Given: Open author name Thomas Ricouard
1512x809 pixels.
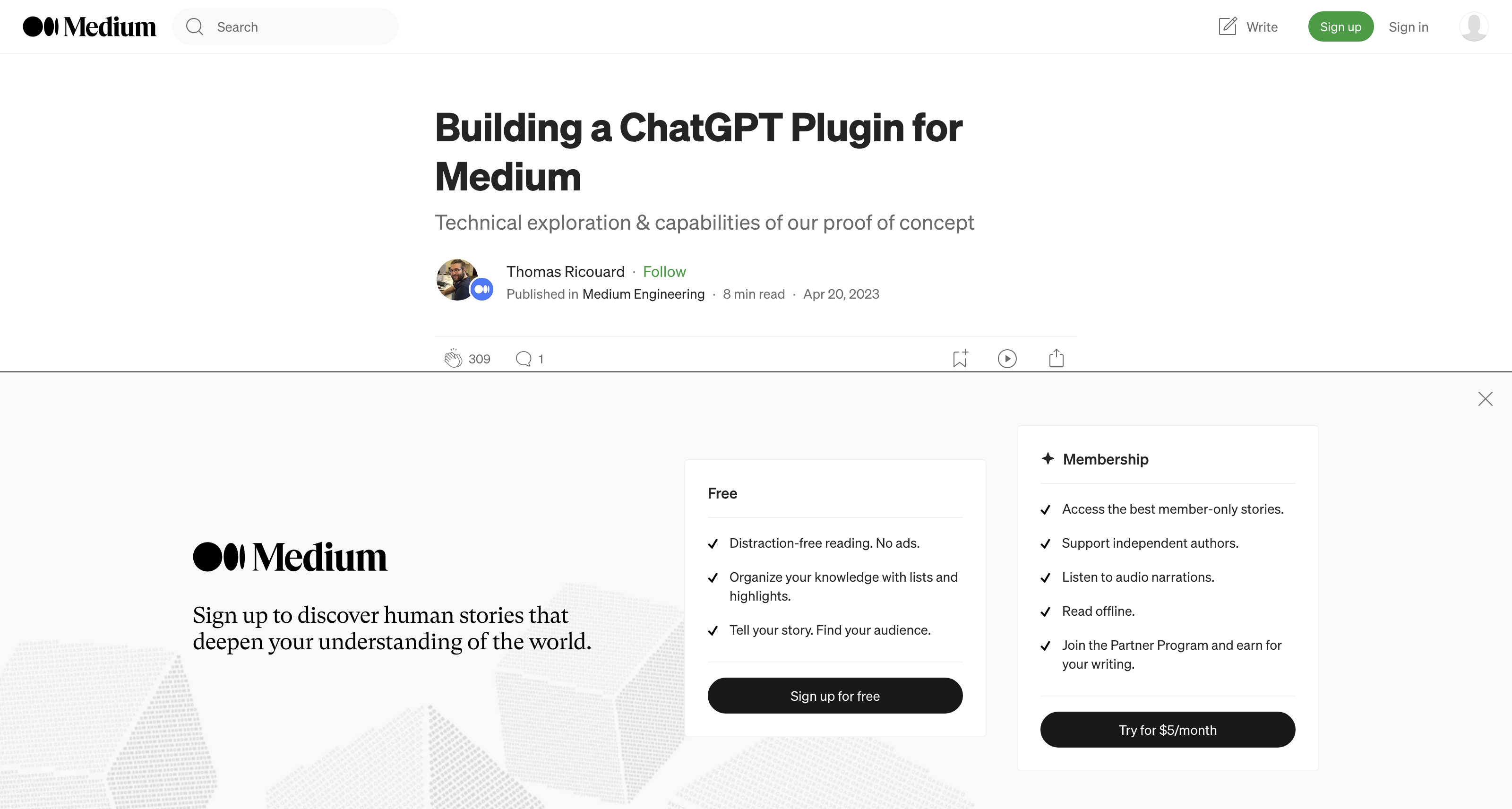Looking at the screenshot, I should [565, 271].
